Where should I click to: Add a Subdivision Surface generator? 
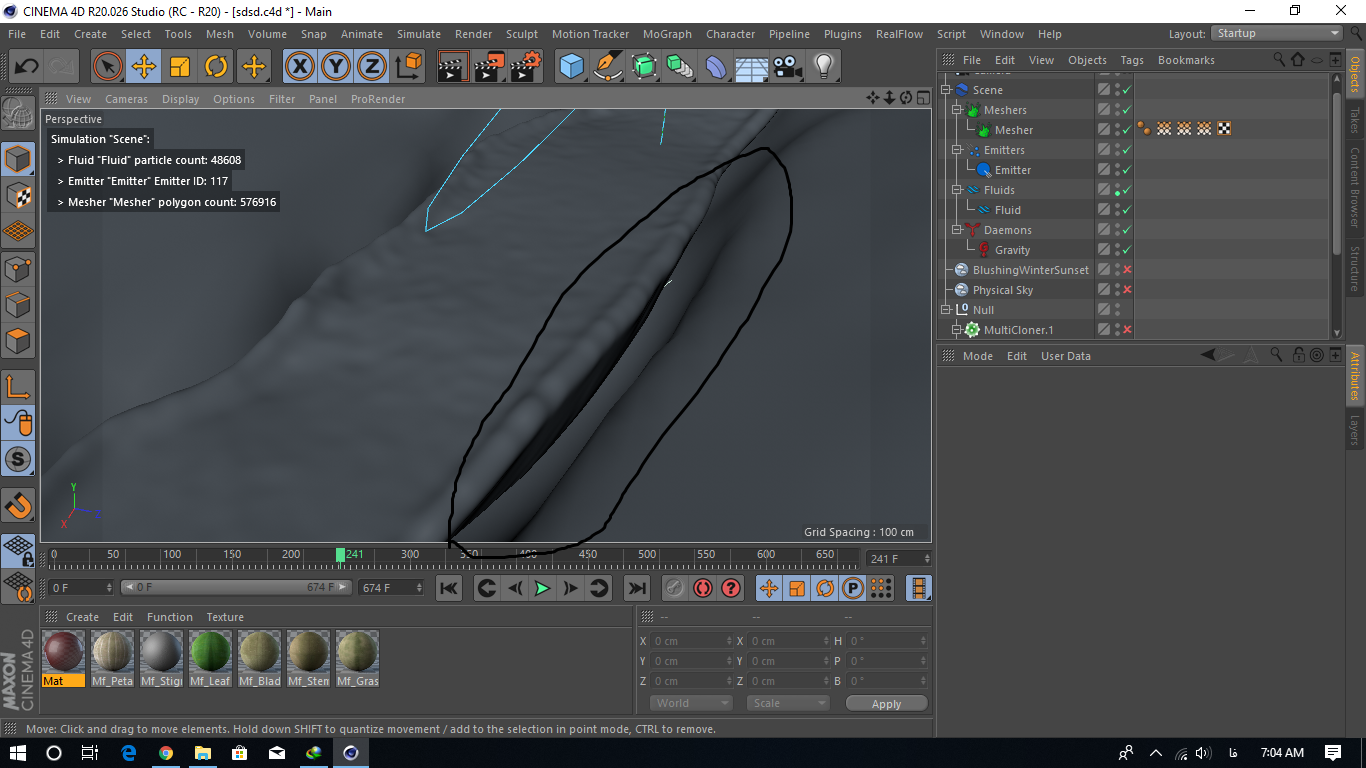pyautogui.click(x=643, y=67)
